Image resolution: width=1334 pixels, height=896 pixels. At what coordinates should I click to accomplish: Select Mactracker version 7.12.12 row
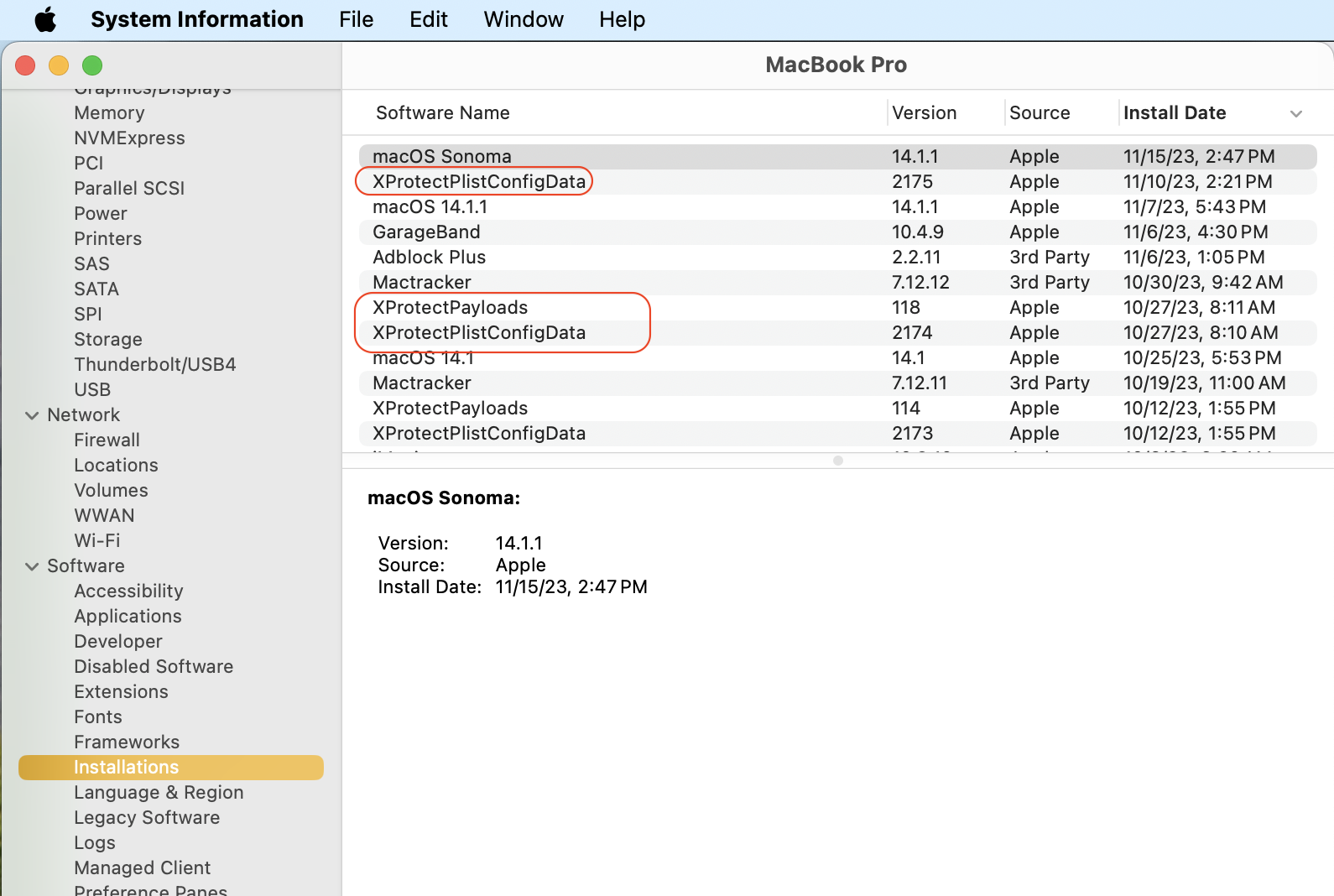pyautogui.click(x=421, y=283)
